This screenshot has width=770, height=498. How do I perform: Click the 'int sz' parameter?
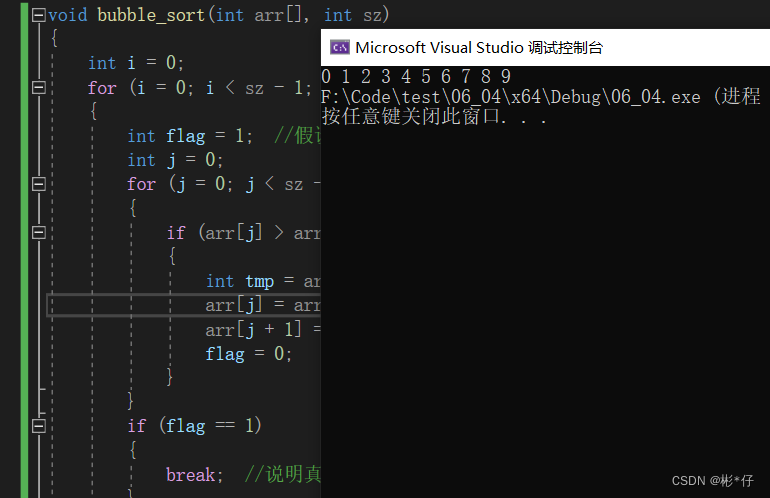[356, 15]
